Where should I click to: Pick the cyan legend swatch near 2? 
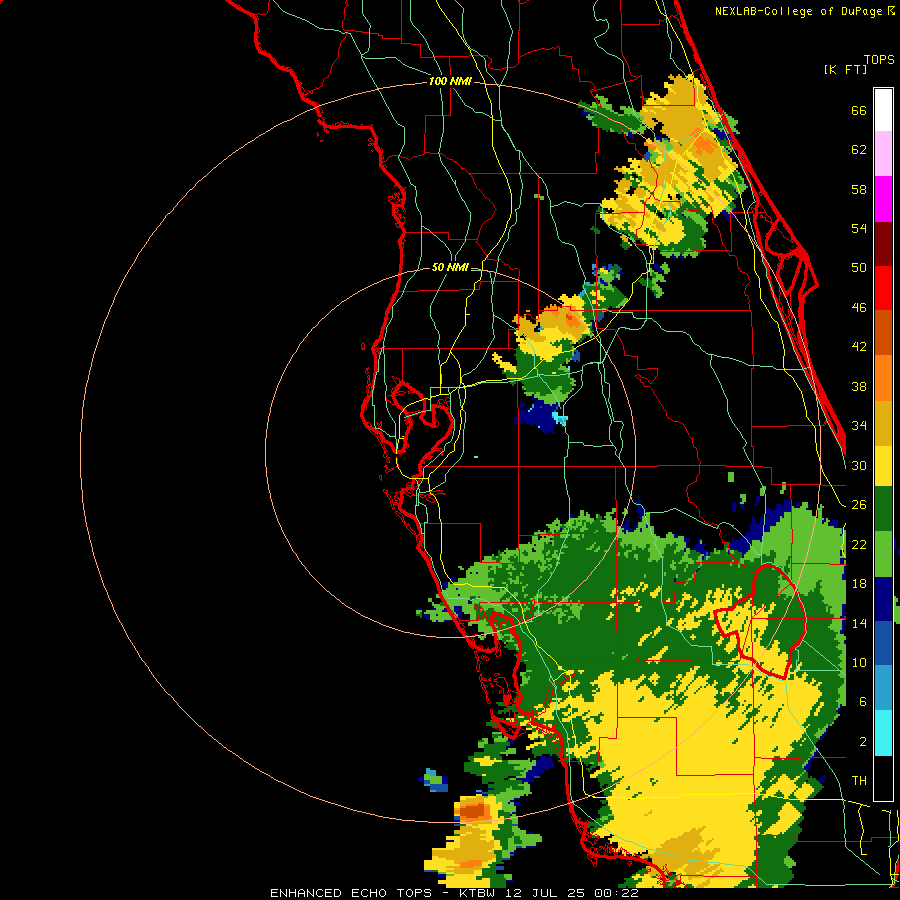click(883, 734)
